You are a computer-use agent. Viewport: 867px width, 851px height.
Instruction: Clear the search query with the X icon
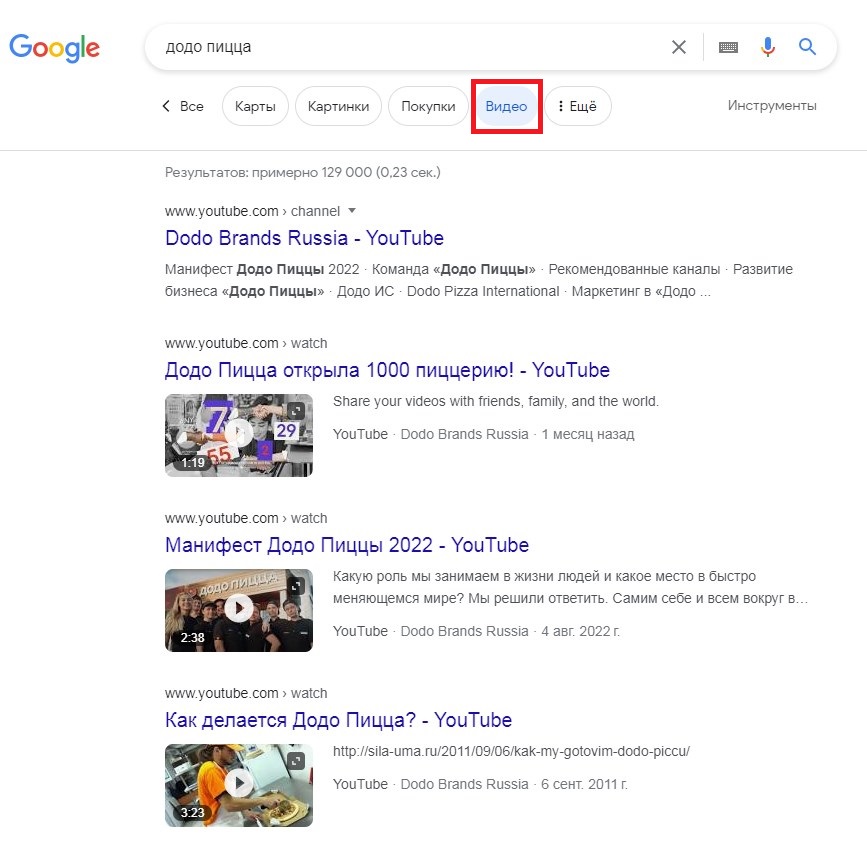(x=679, y=47)
